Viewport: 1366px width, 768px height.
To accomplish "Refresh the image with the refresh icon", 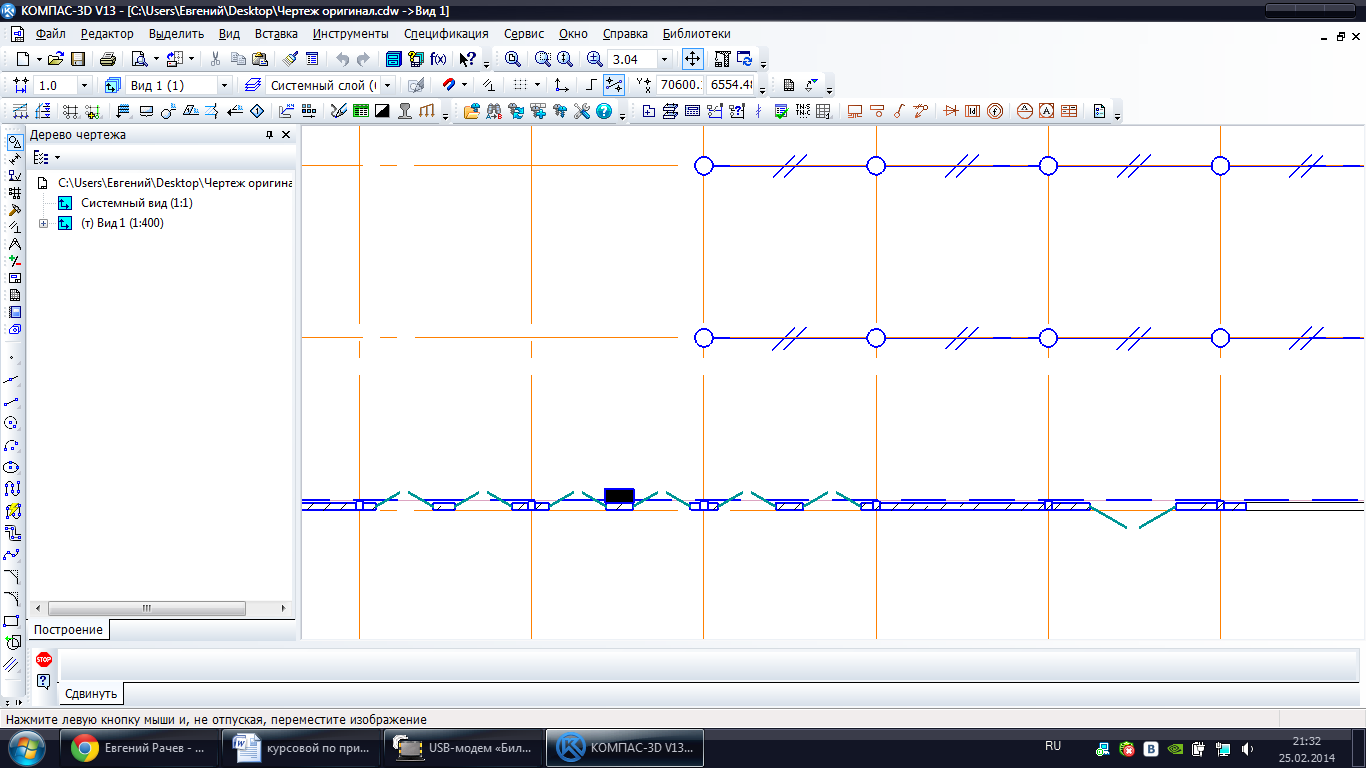I will (745, 59).
